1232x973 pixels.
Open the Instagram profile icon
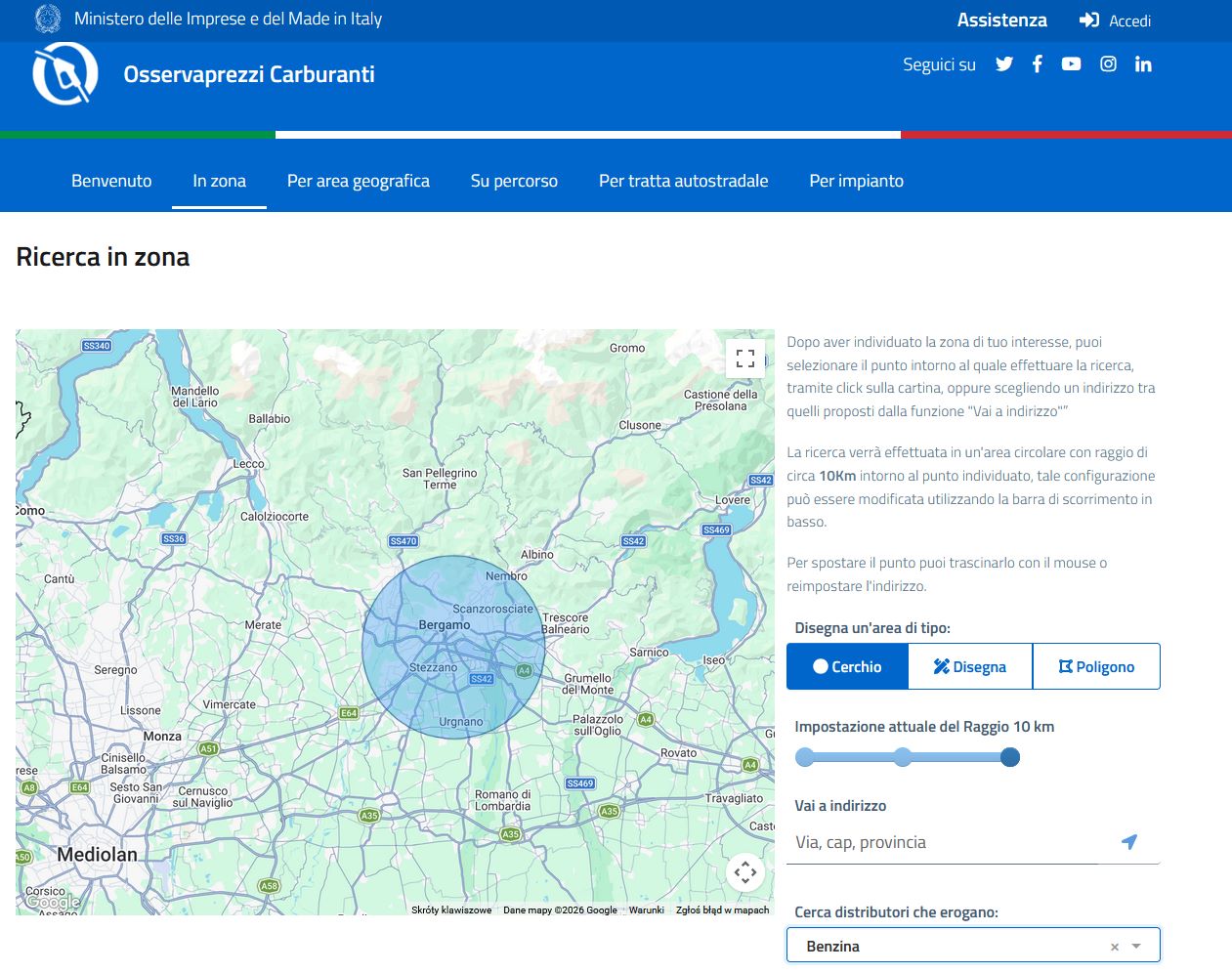(1108, 64)
